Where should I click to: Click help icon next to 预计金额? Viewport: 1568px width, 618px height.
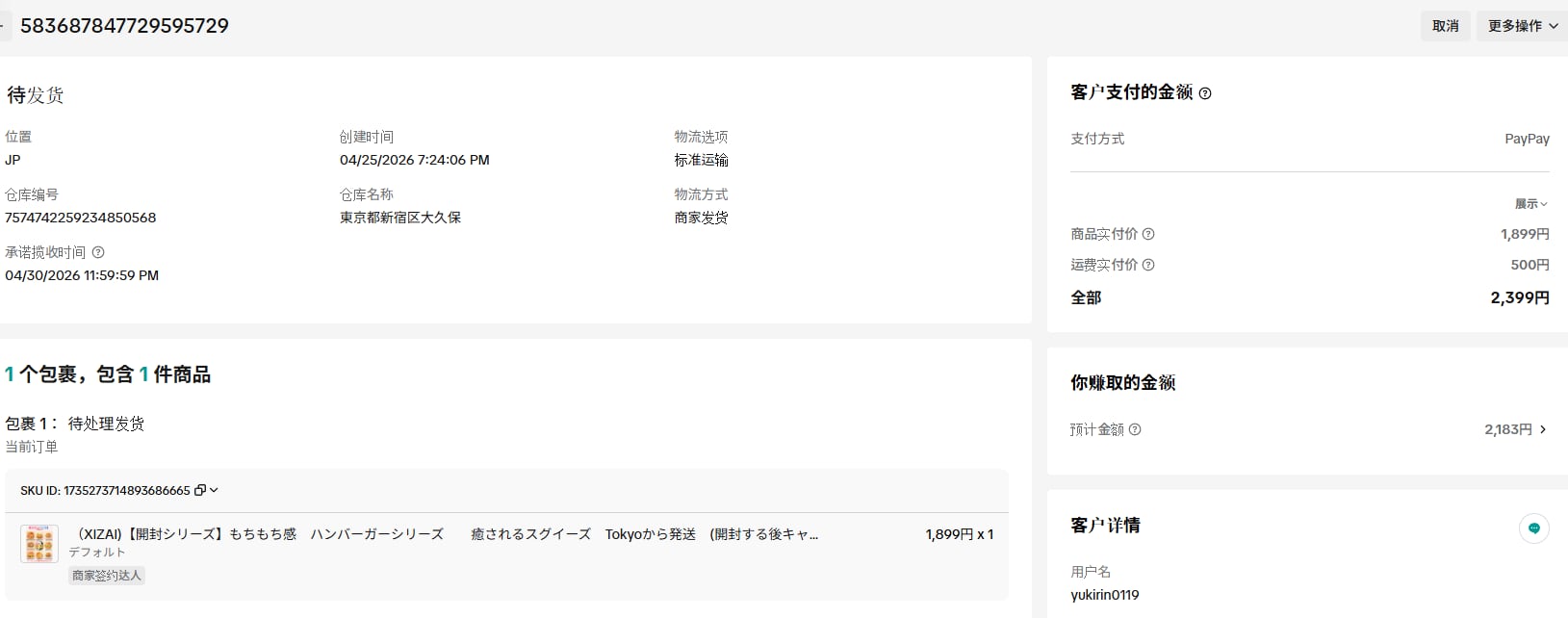[x=1135, y=429]
